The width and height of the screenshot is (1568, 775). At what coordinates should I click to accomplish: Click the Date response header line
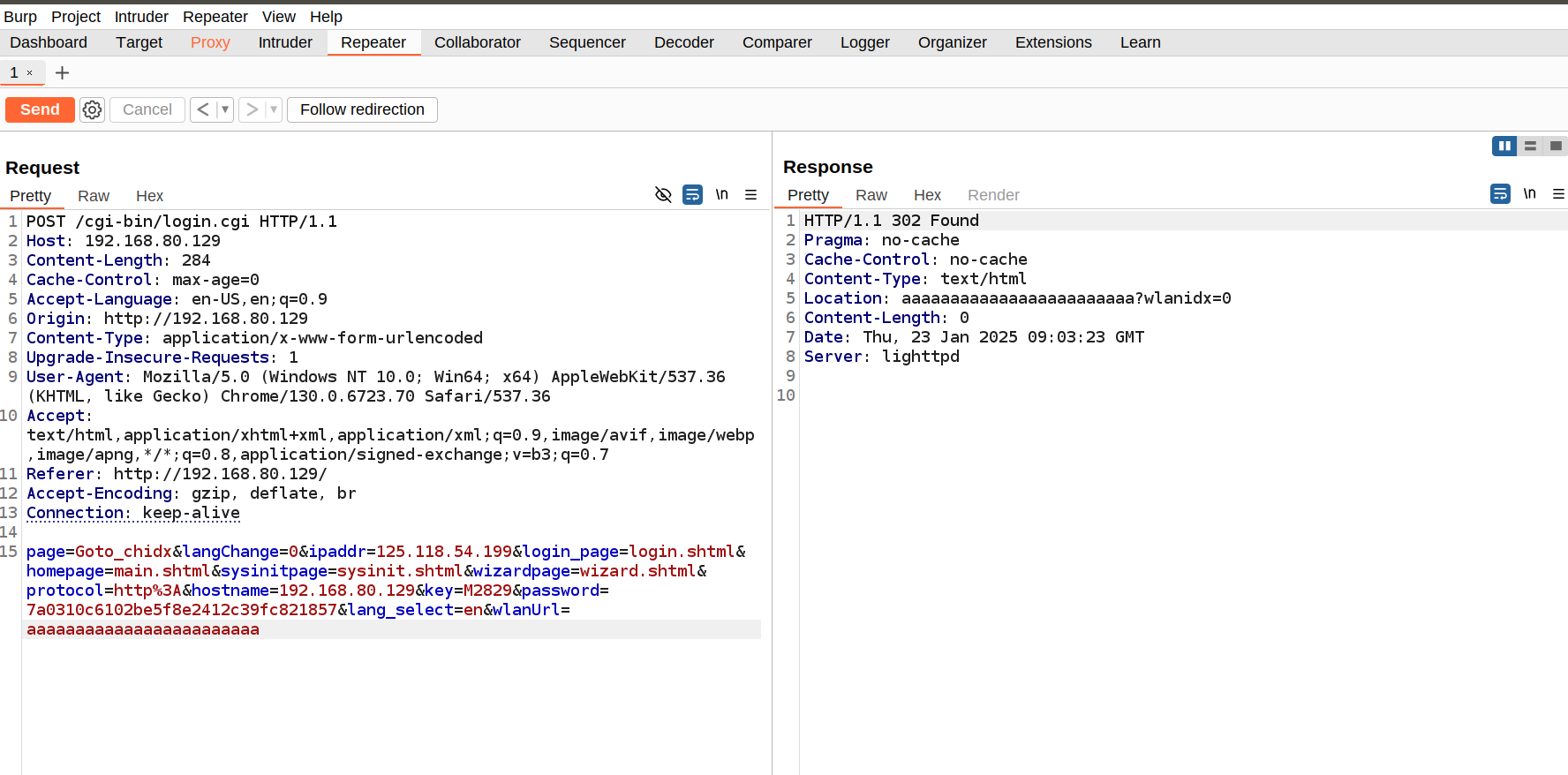(975, 337)
